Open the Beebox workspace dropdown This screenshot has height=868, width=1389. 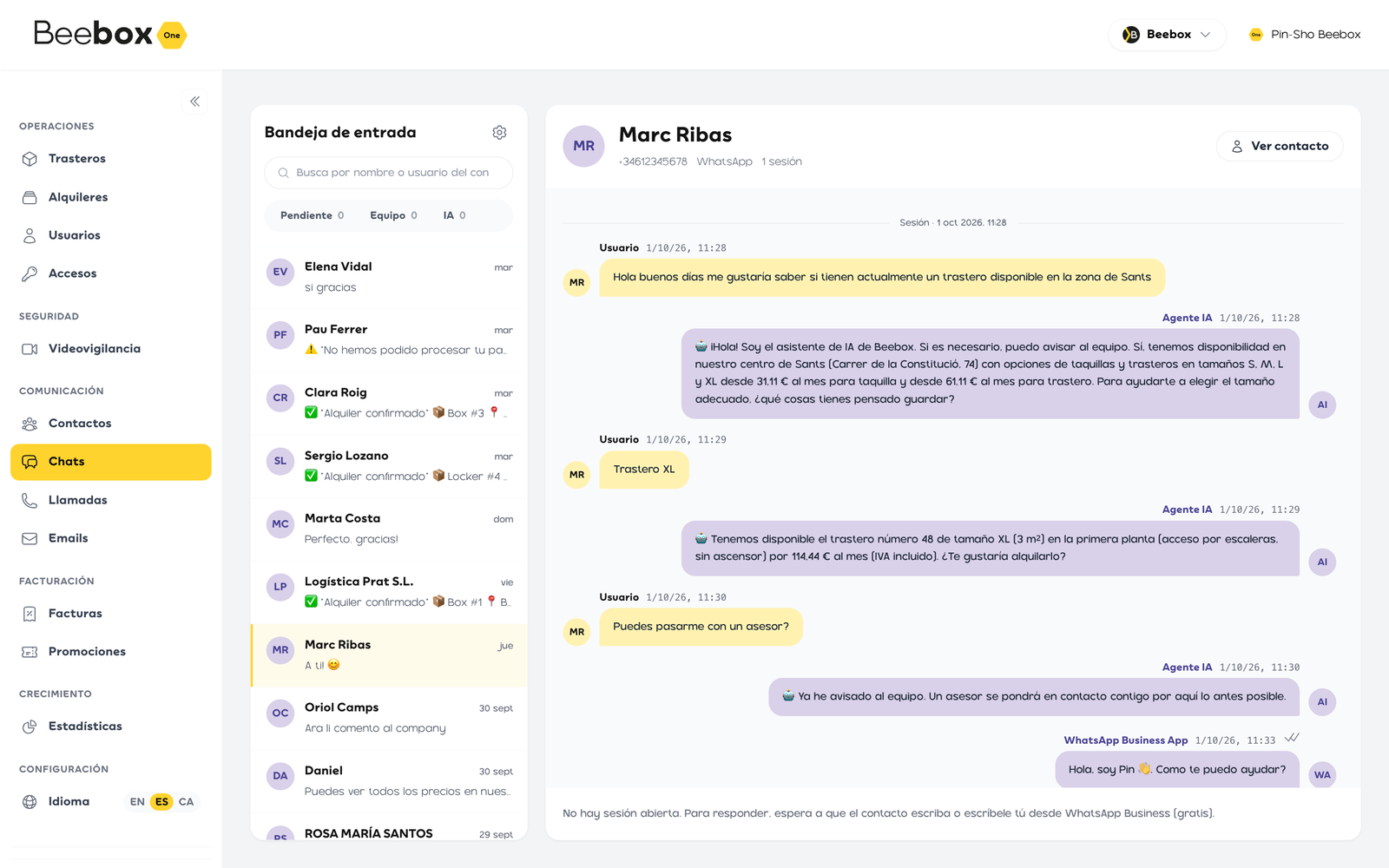coord(1167,35)
